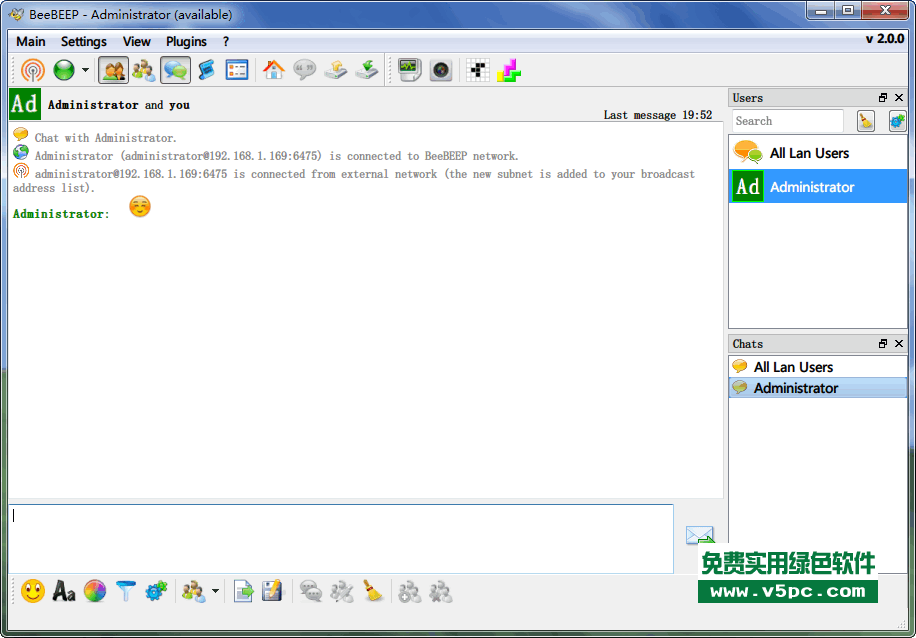Click the broom icon in the bottom toolbar
Screen dimensions: 916x638
click(372, 591)
